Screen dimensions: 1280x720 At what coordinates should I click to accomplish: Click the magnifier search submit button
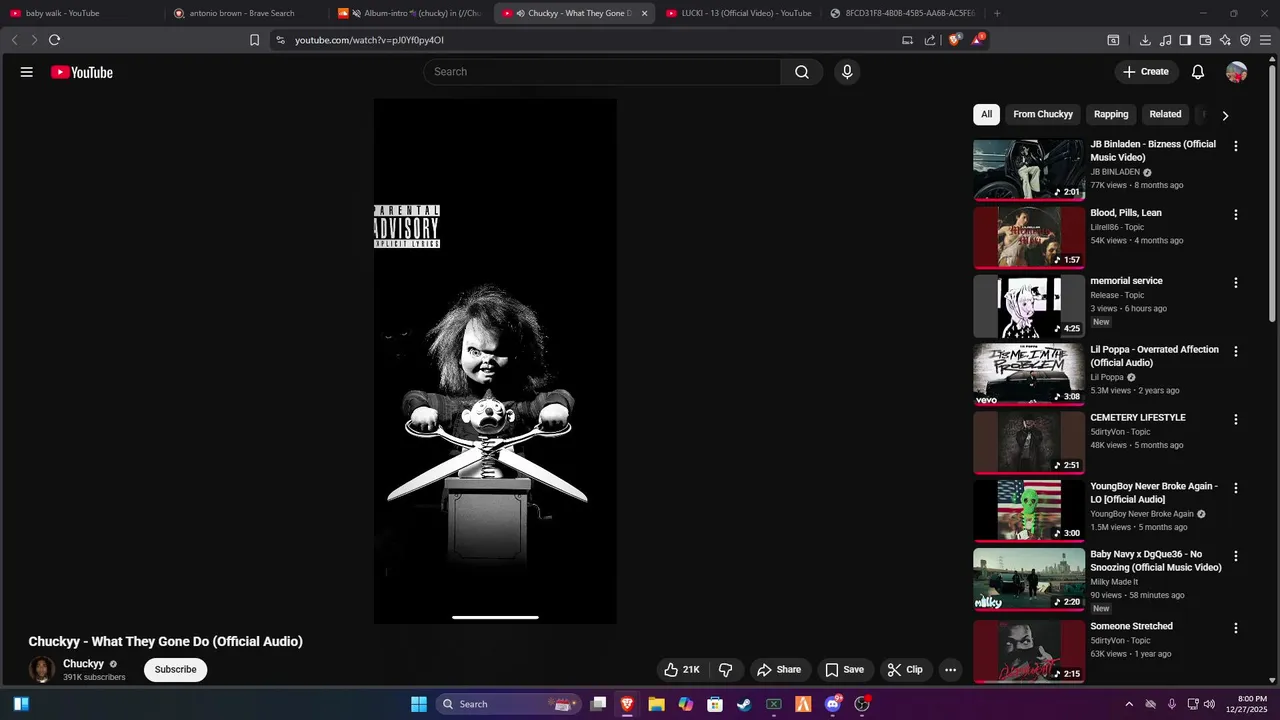coord(802,72)
